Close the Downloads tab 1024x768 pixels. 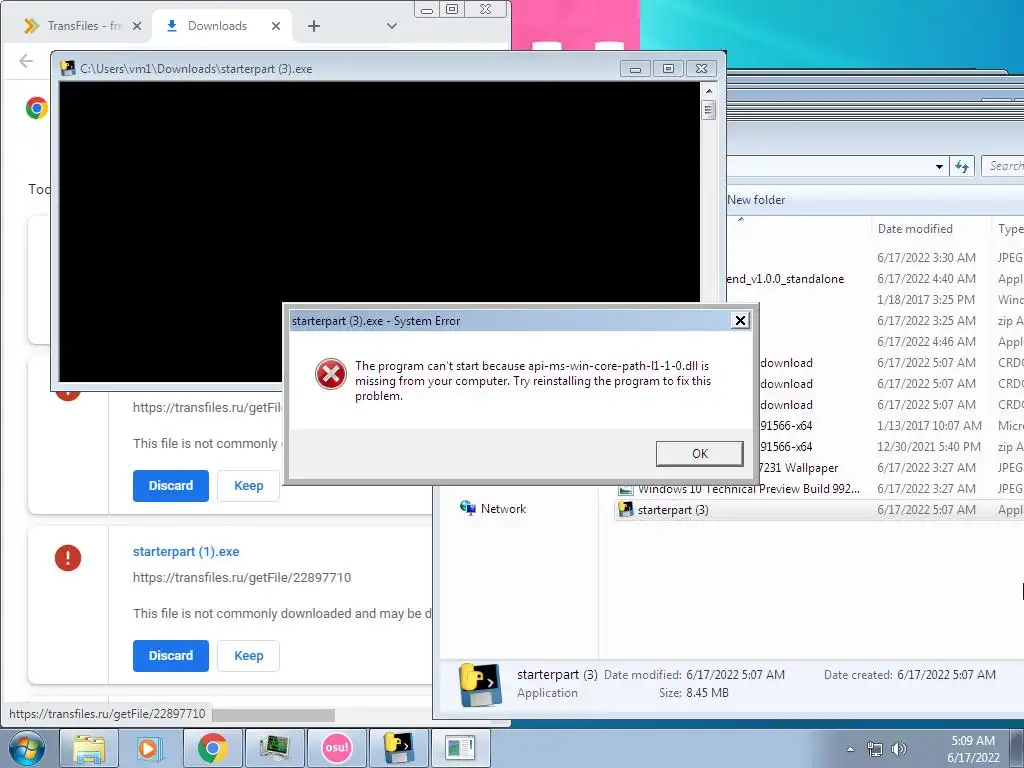(276, 26)
